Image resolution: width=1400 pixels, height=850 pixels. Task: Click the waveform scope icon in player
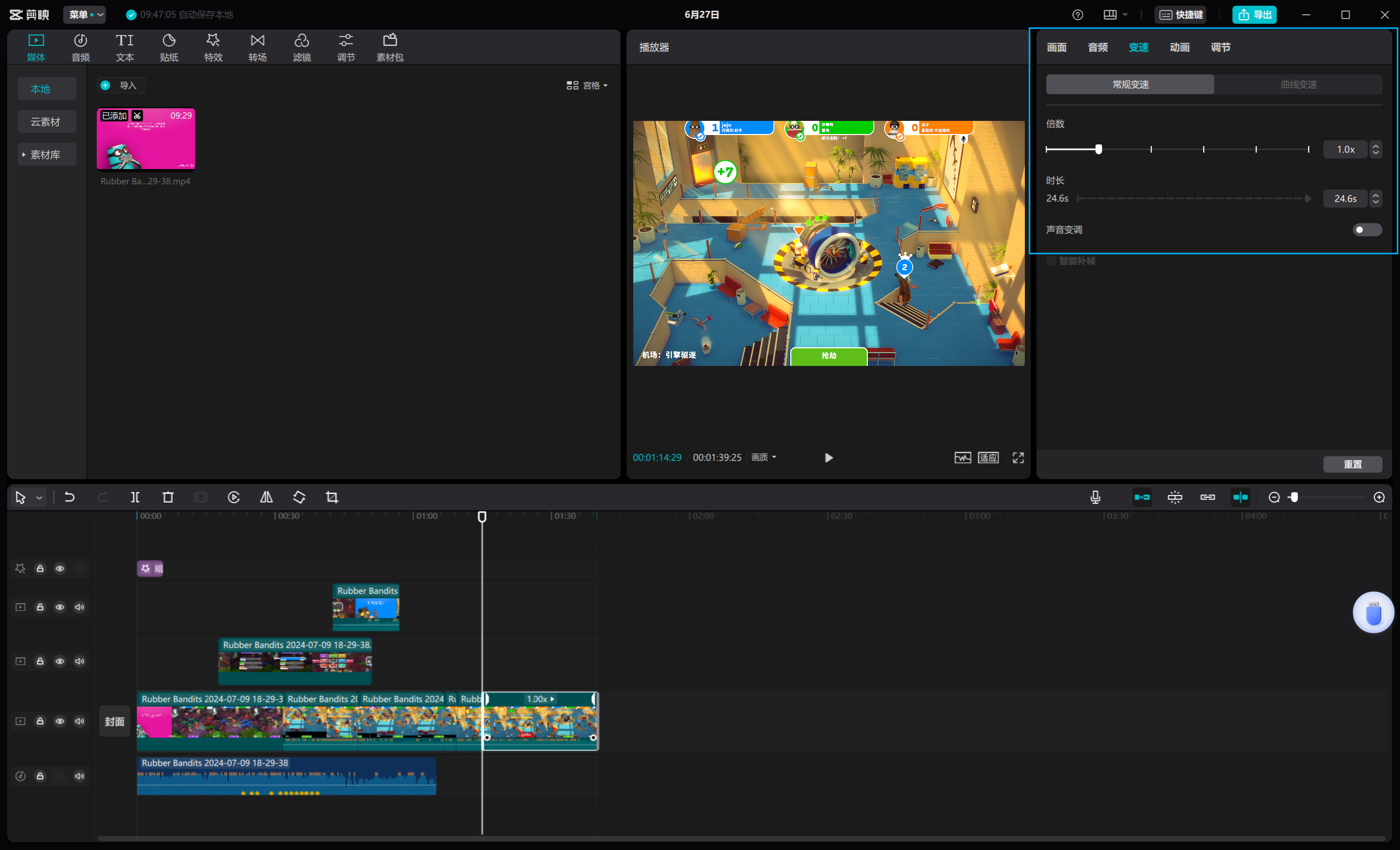962,457
